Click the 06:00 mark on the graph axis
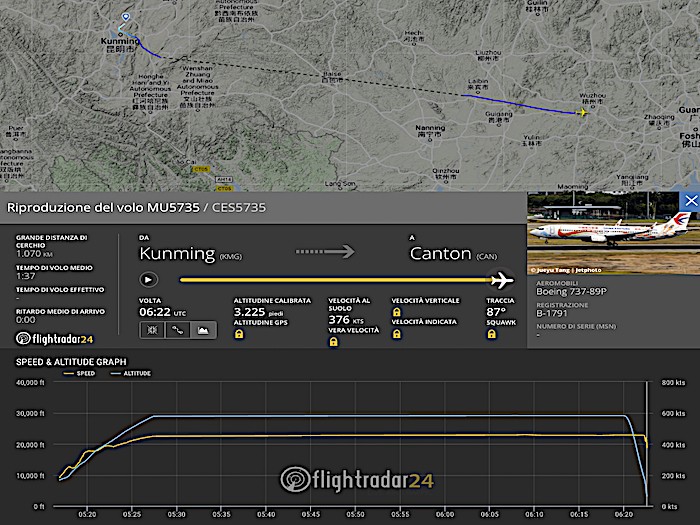The image size is (700, 525). coord(445,514)
